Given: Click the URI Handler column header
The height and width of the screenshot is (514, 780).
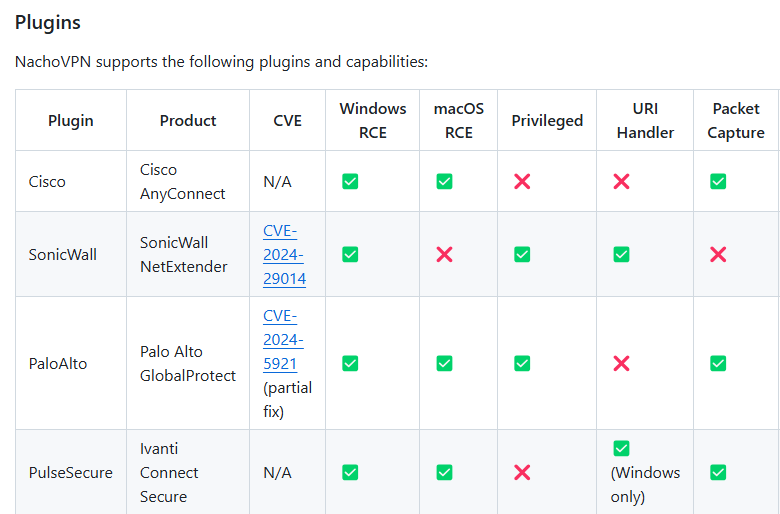Looking at the screenshot, I should click(645, 120).
